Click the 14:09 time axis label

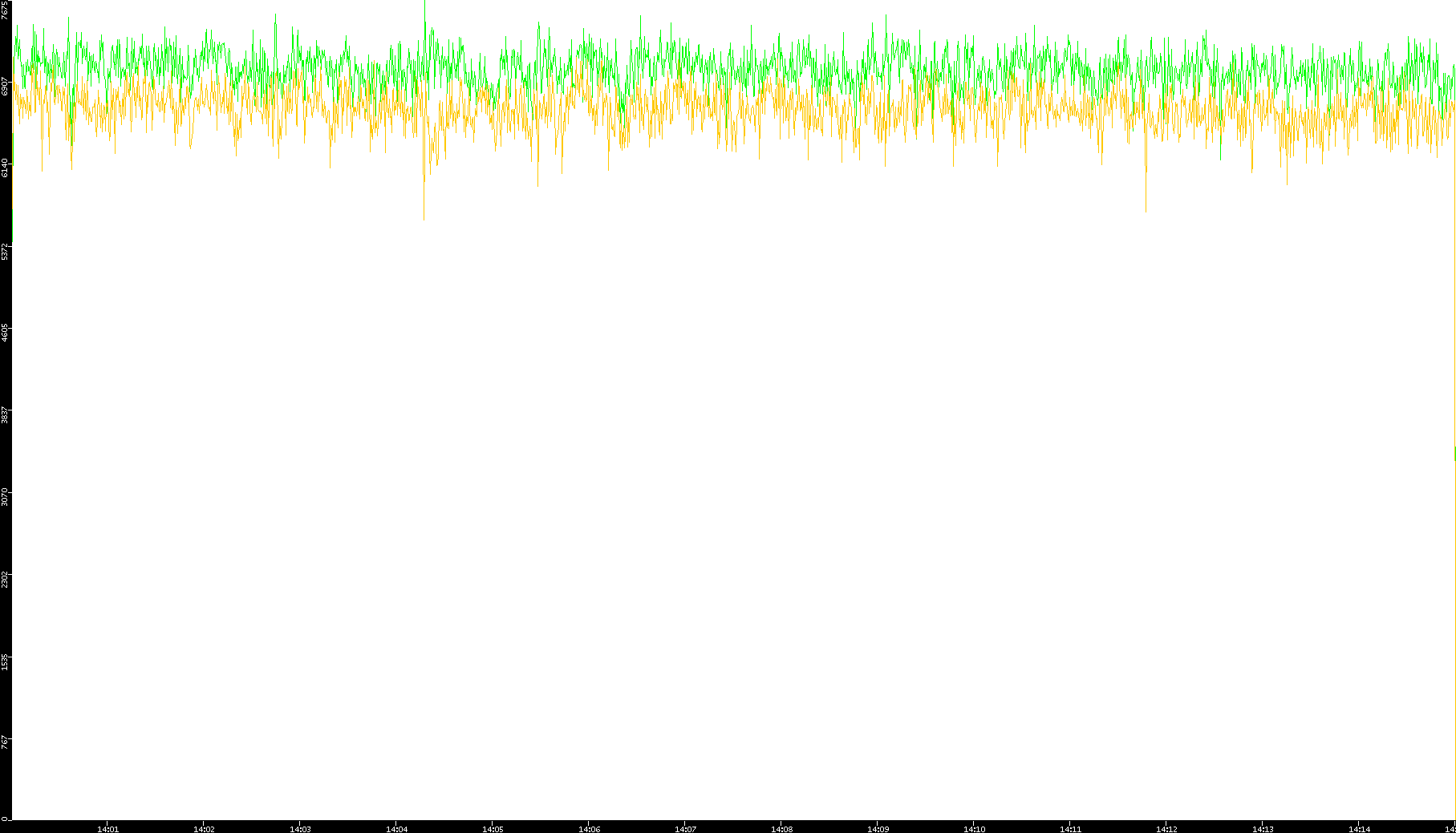878,828
